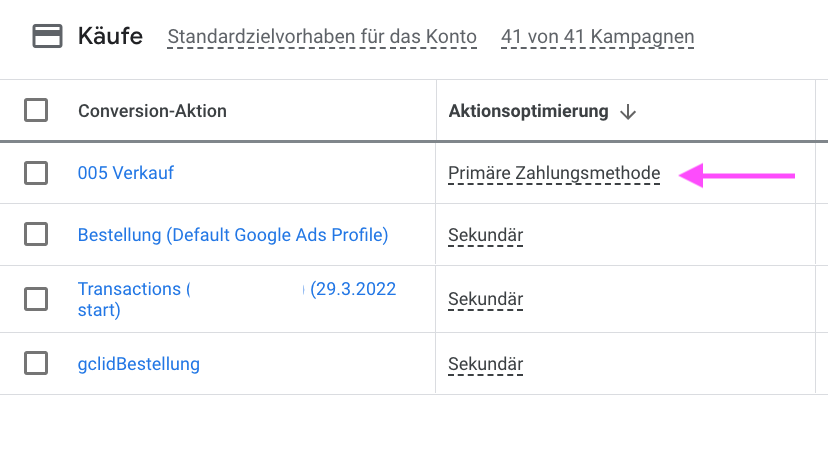Screen dimensions: 828x450
Task: Open Bestellung (Default Google Ads Profile) link
Action: (233, 235)
